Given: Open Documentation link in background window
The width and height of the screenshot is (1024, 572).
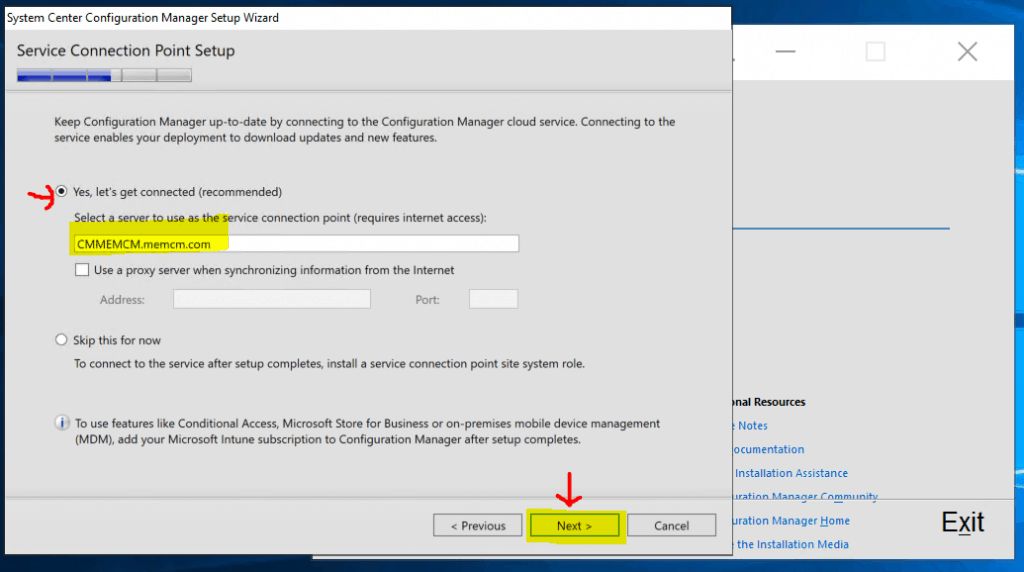Looking at the screenshot, I should click(769, 449).
